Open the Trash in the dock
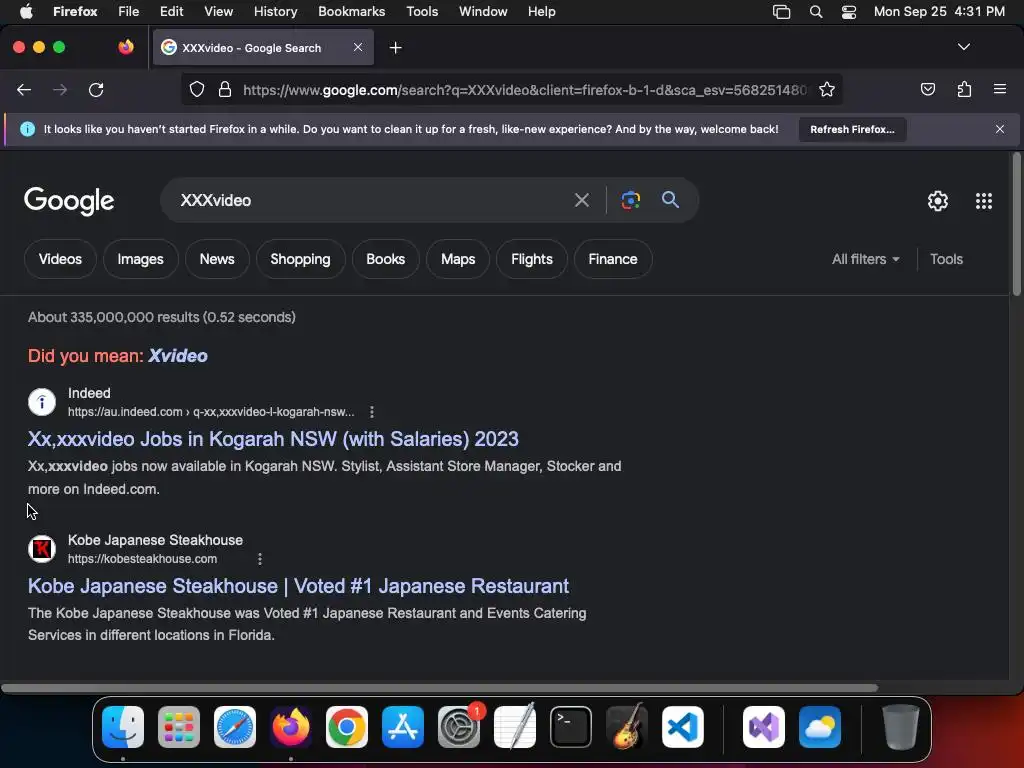 click(901, 726)
